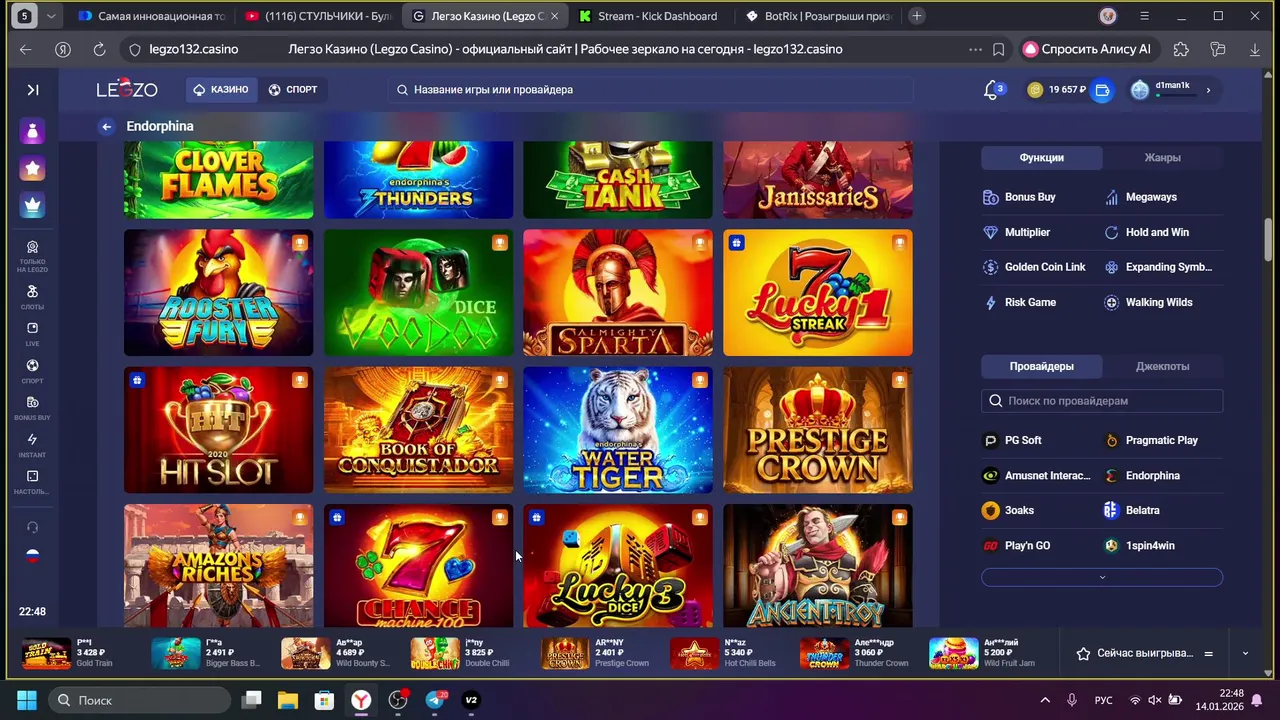Open the d1man1k profile avatar
The width and height of the screenshot is (1280, 720).
pyautogui.click(x=1140, y=90)
